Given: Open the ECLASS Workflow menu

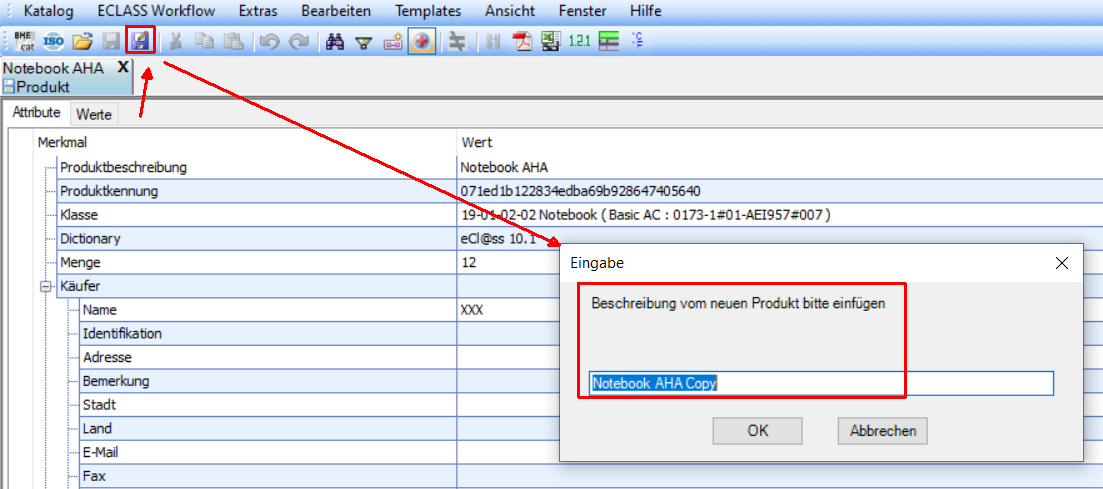Looking at the screenshot, I should (x=156, y=11).
